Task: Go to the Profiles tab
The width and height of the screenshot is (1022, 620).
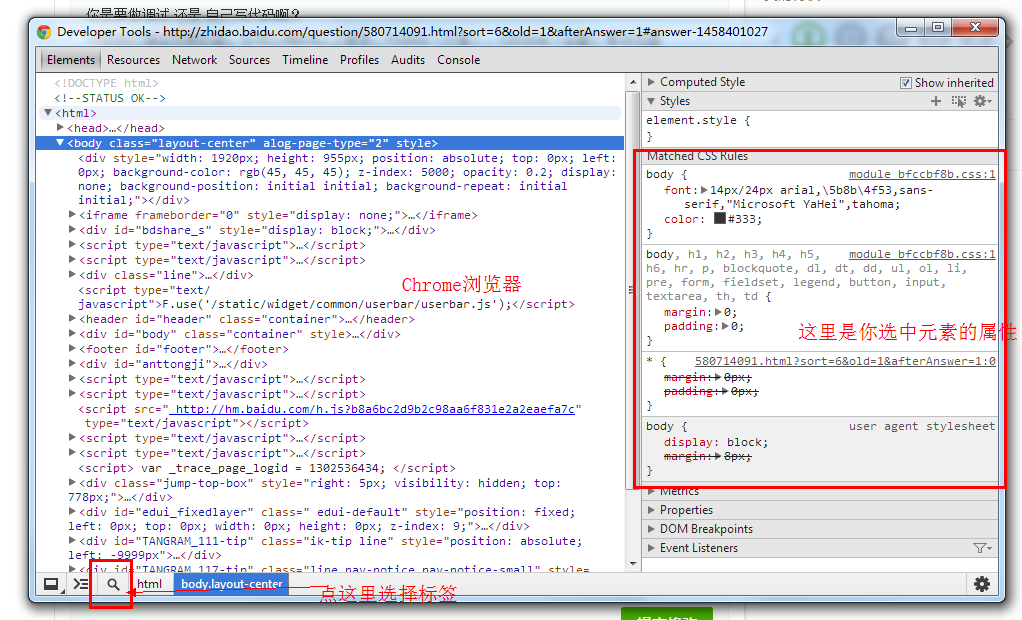Action: click(x=359, y=60)
